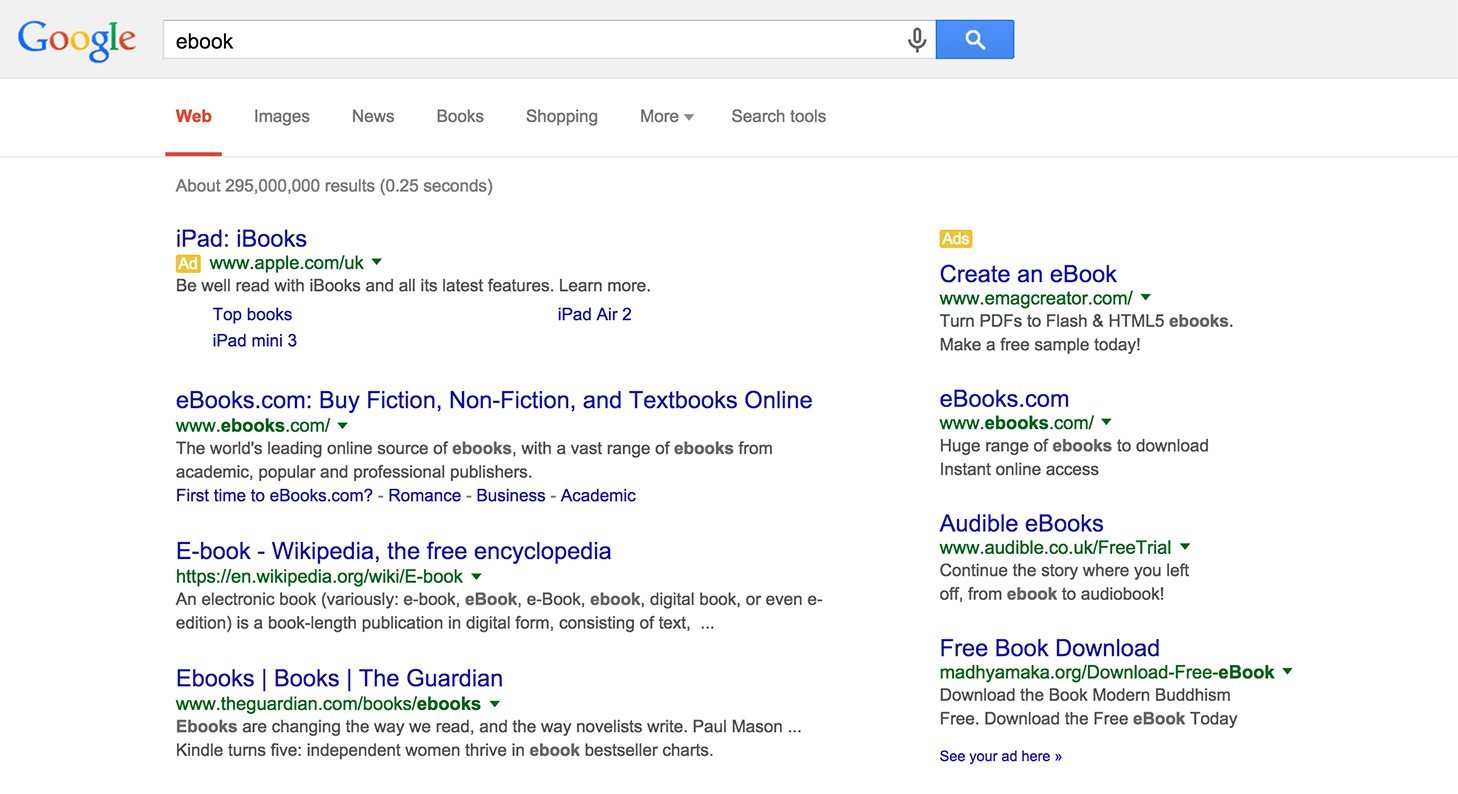
Task: Open E-book Wikipedia result title
Action: coord(393,551)
